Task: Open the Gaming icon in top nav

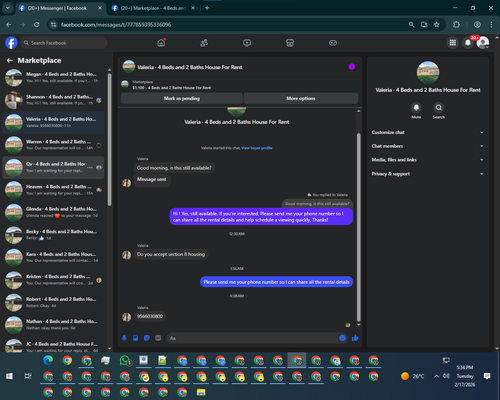Action: [333, 43]
